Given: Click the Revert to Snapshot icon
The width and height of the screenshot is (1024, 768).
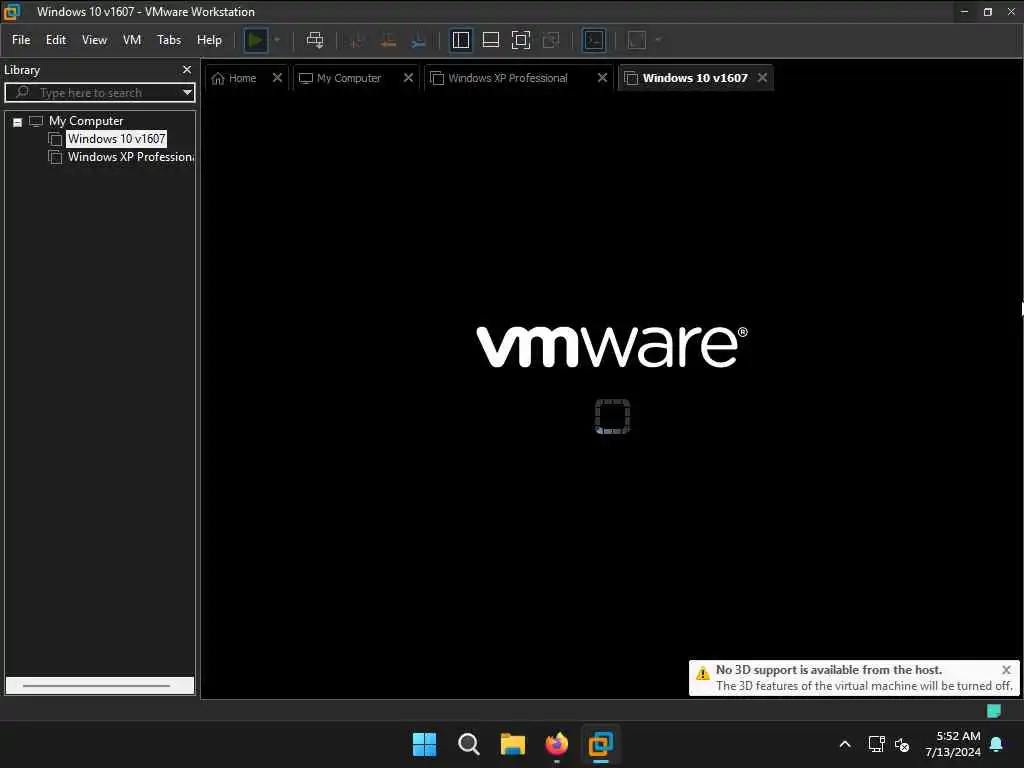Looking at the screenshot, I should [x=388, y=40].
